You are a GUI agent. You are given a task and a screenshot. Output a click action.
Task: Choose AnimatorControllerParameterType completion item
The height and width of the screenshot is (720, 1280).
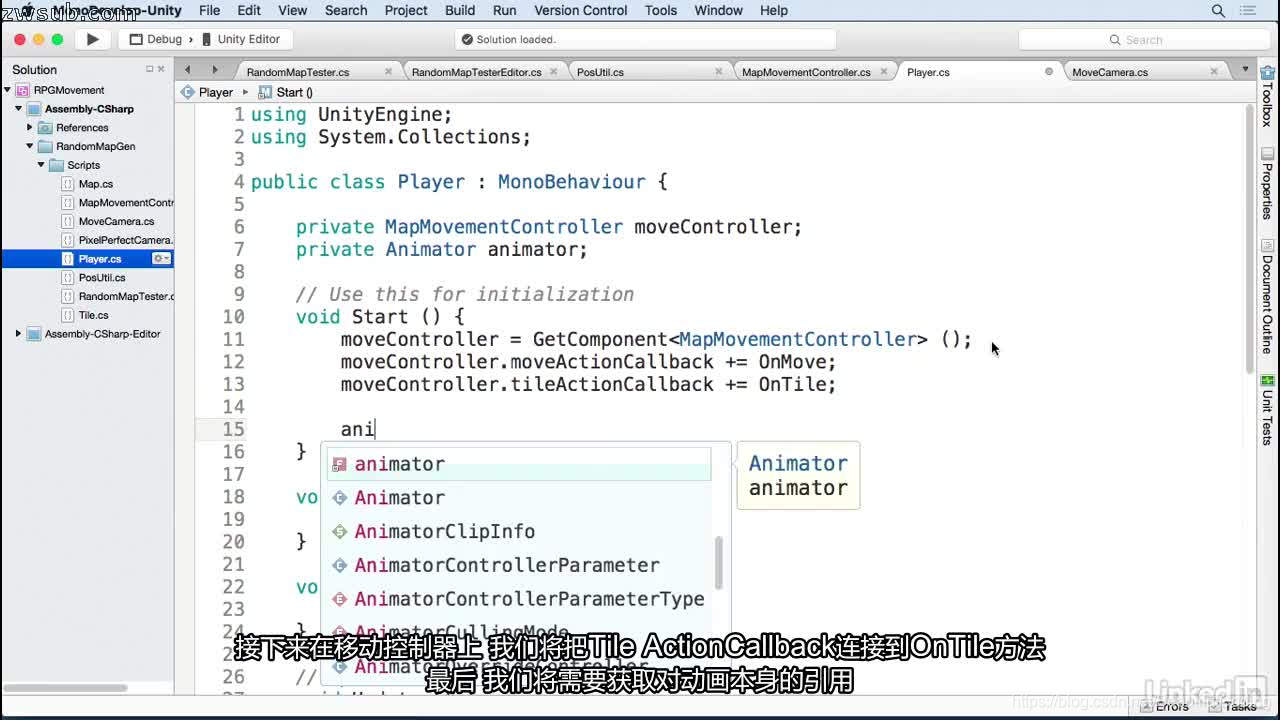tap(518, 600)
